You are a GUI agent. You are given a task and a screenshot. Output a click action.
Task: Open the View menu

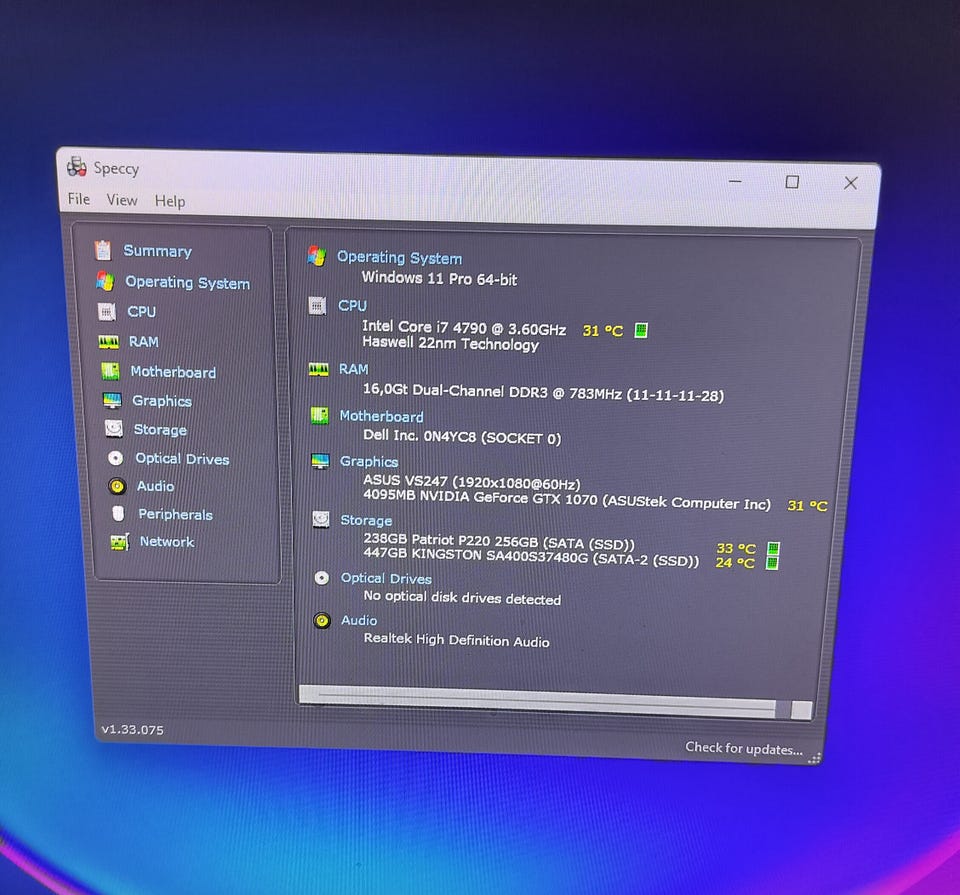pos(122,200)
